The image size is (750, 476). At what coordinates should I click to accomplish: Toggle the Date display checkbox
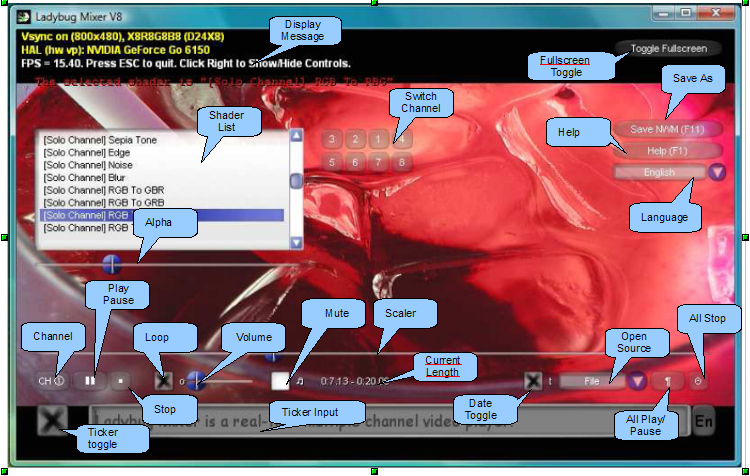(x=532, y=381)
